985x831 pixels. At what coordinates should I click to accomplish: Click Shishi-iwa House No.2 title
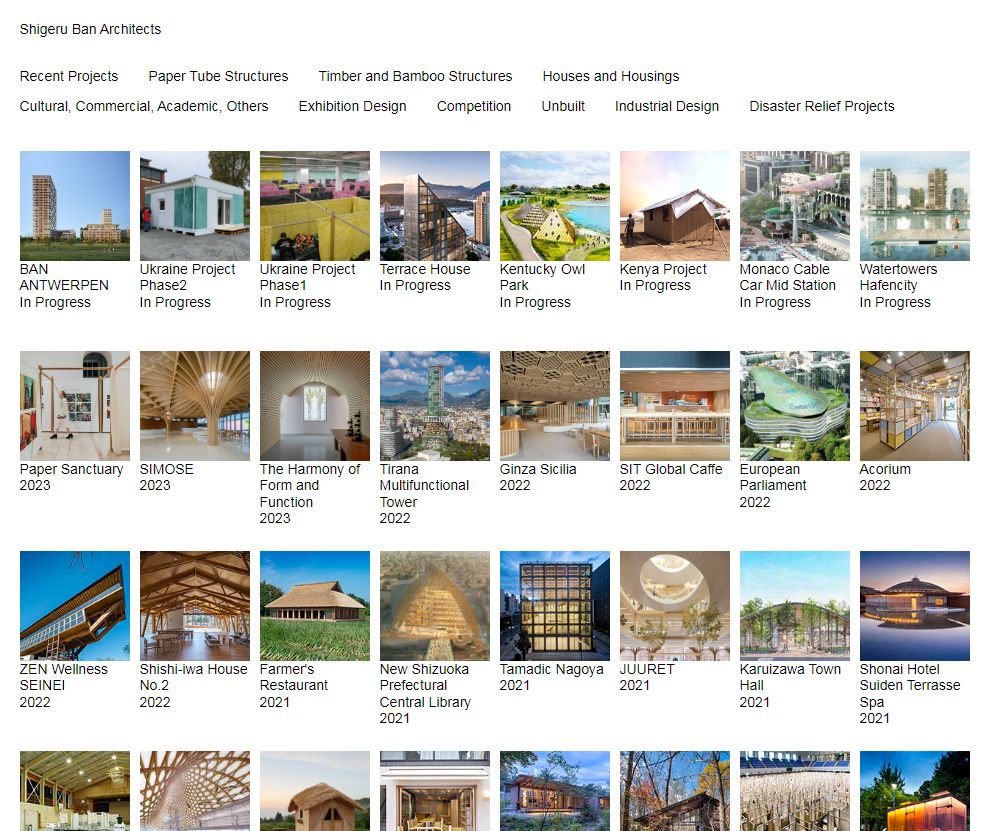(x=193, y=677)
